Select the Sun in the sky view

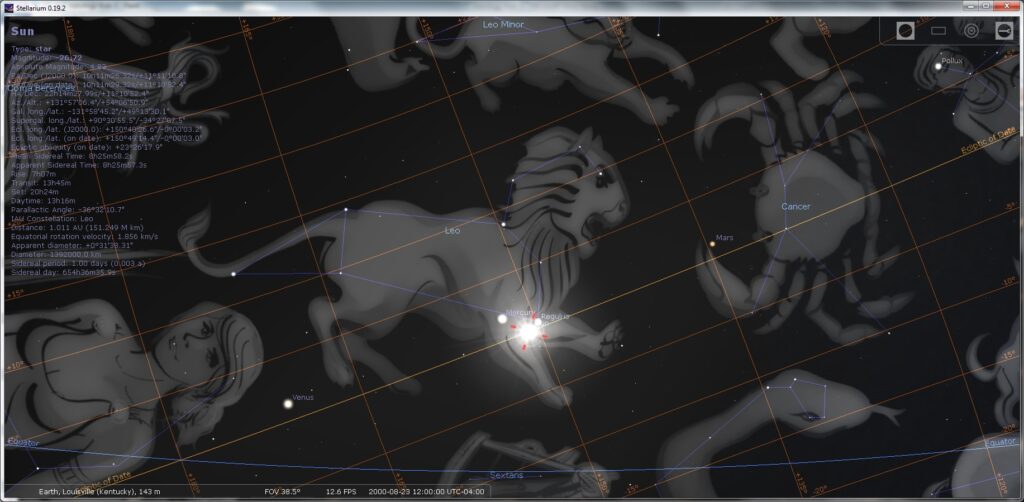[528, 332]
